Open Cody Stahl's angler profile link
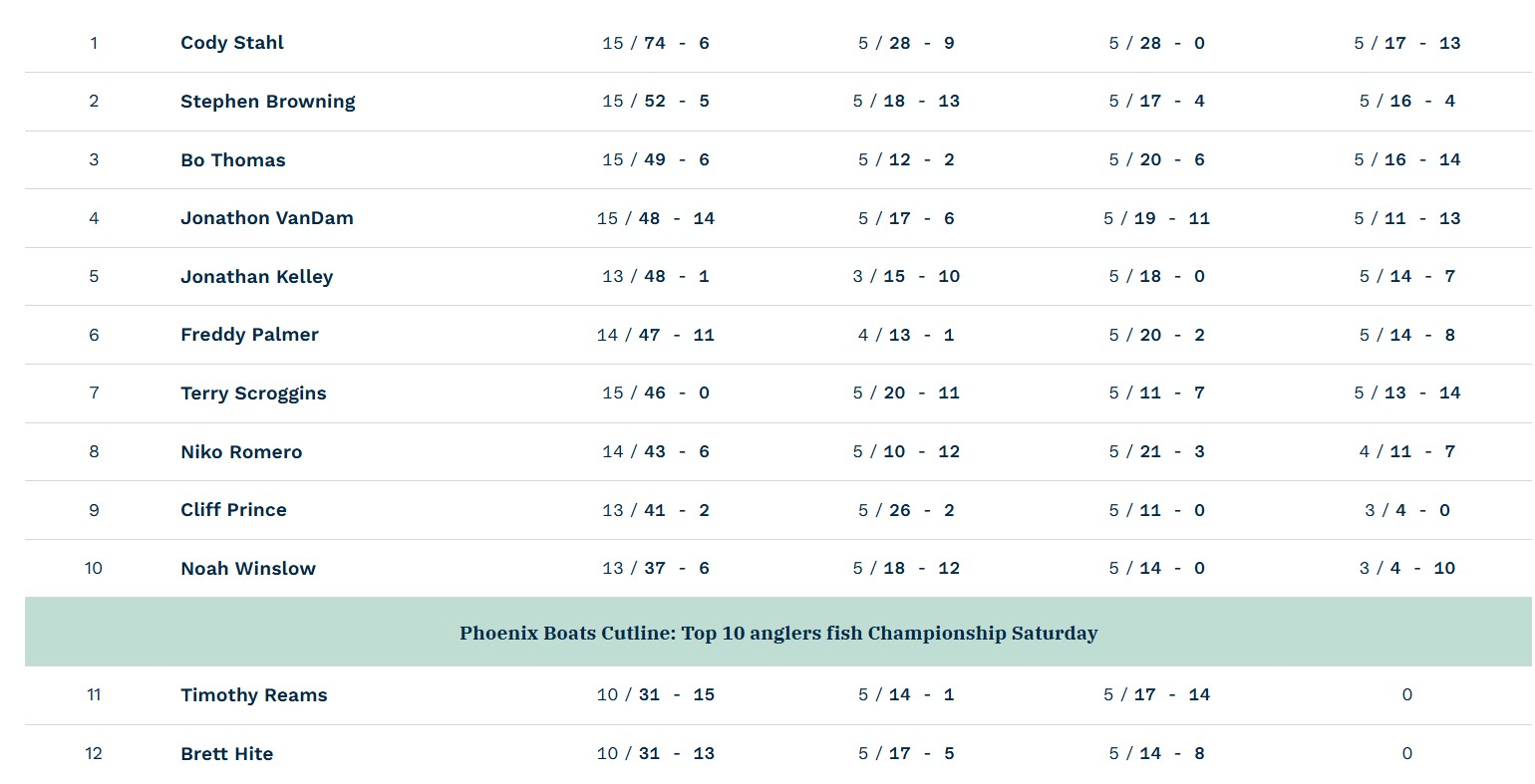 (x=232, y=43)
